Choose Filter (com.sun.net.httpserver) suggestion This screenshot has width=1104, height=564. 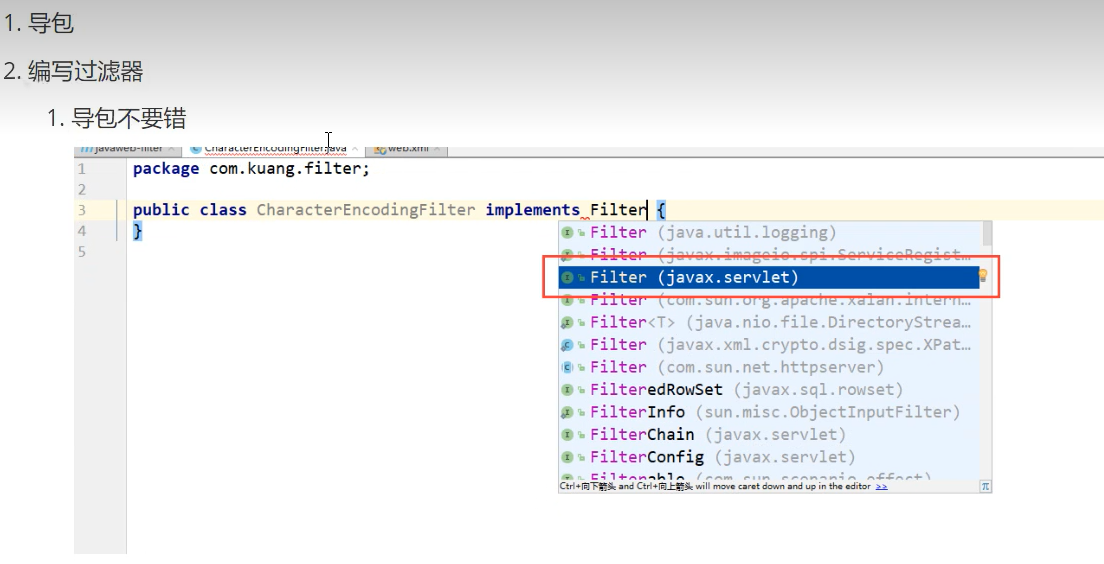coord(769,368)
